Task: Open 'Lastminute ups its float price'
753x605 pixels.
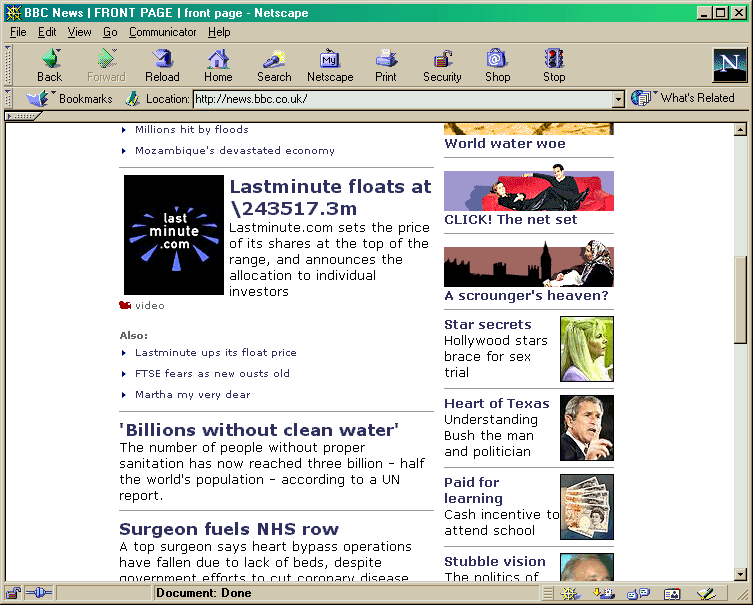Action: point(216,352)
